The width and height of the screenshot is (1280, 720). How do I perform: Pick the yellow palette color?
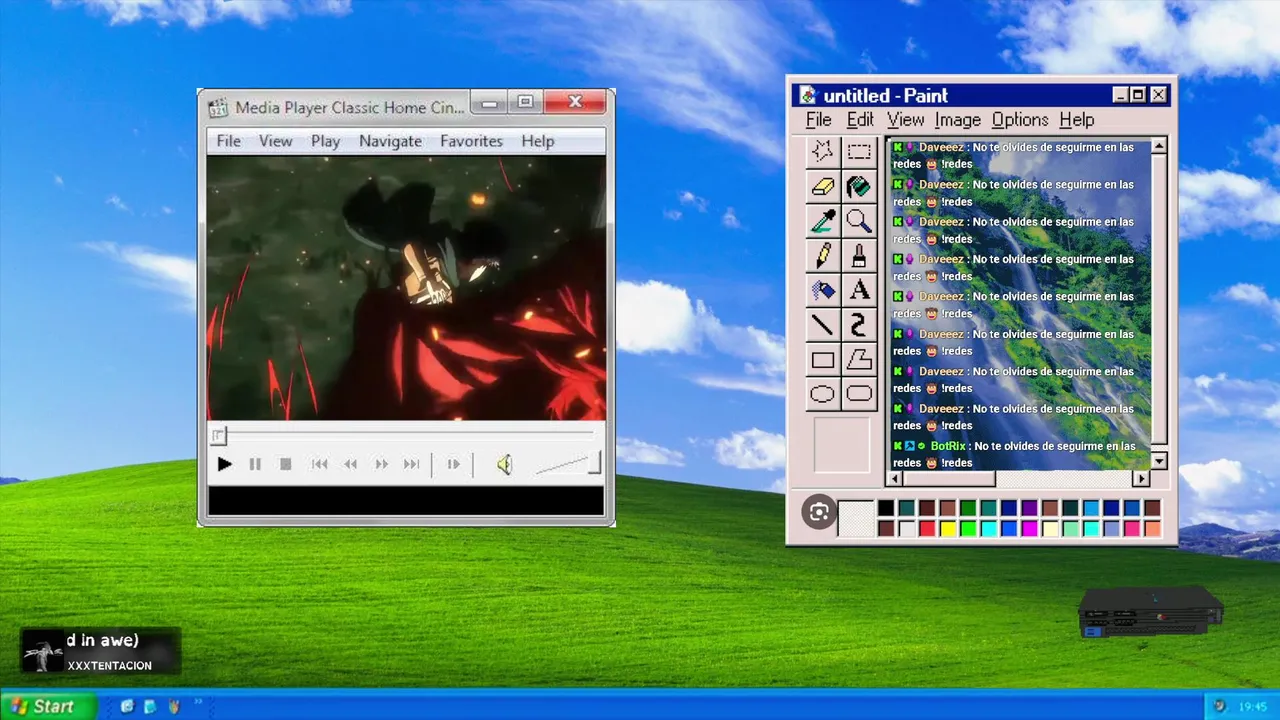947,528
